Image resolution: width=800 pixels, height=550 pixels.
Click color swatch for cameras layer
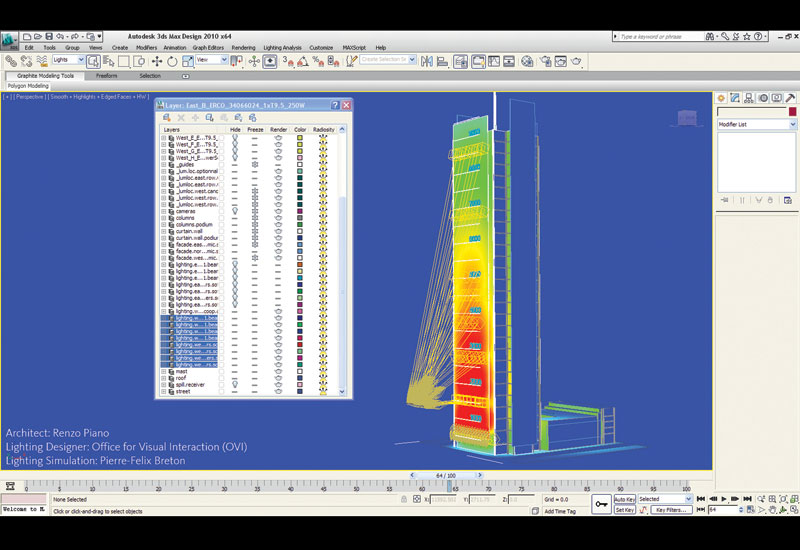pos(300,211)
